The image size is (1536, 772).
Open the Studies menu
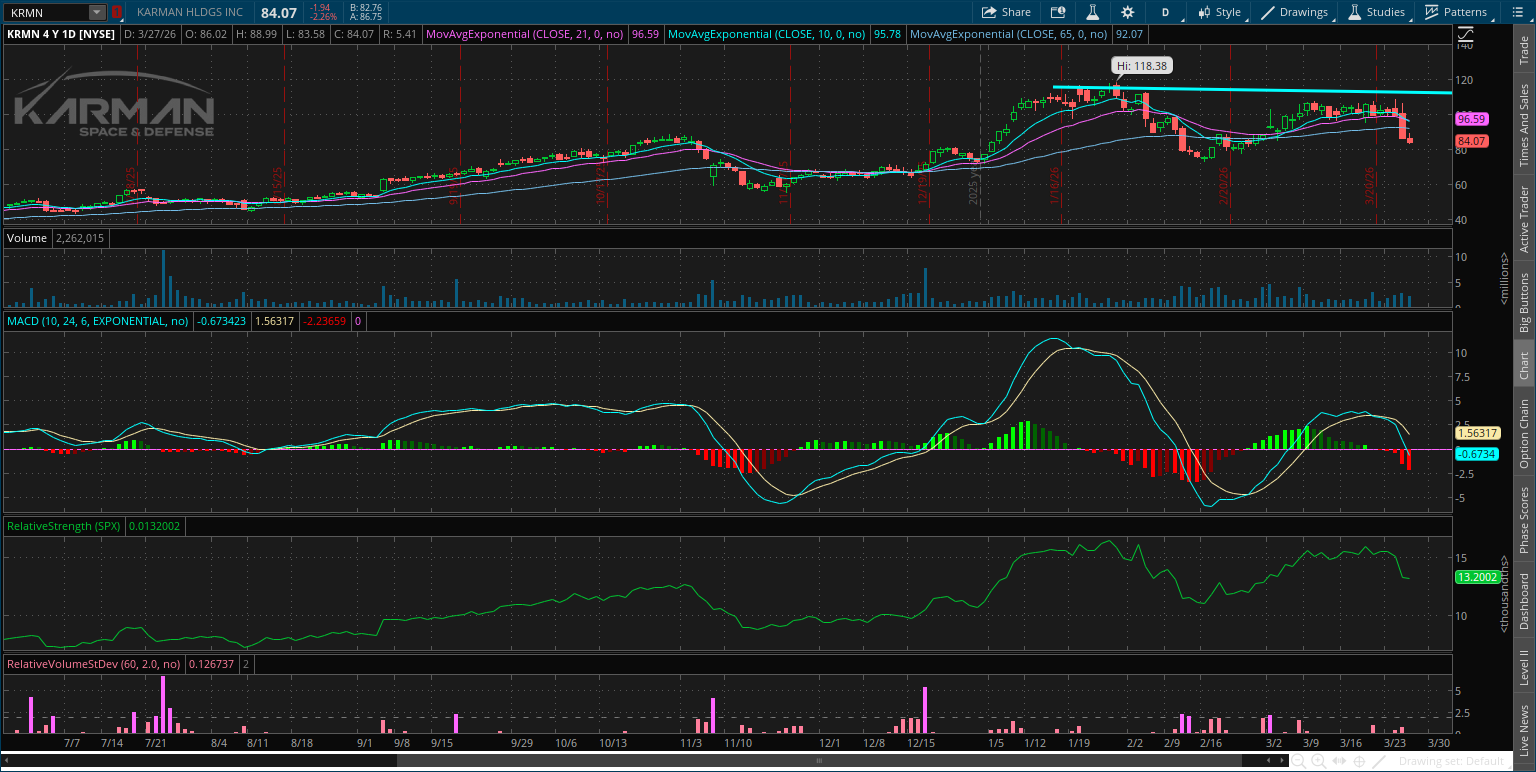pos(1377,12)
